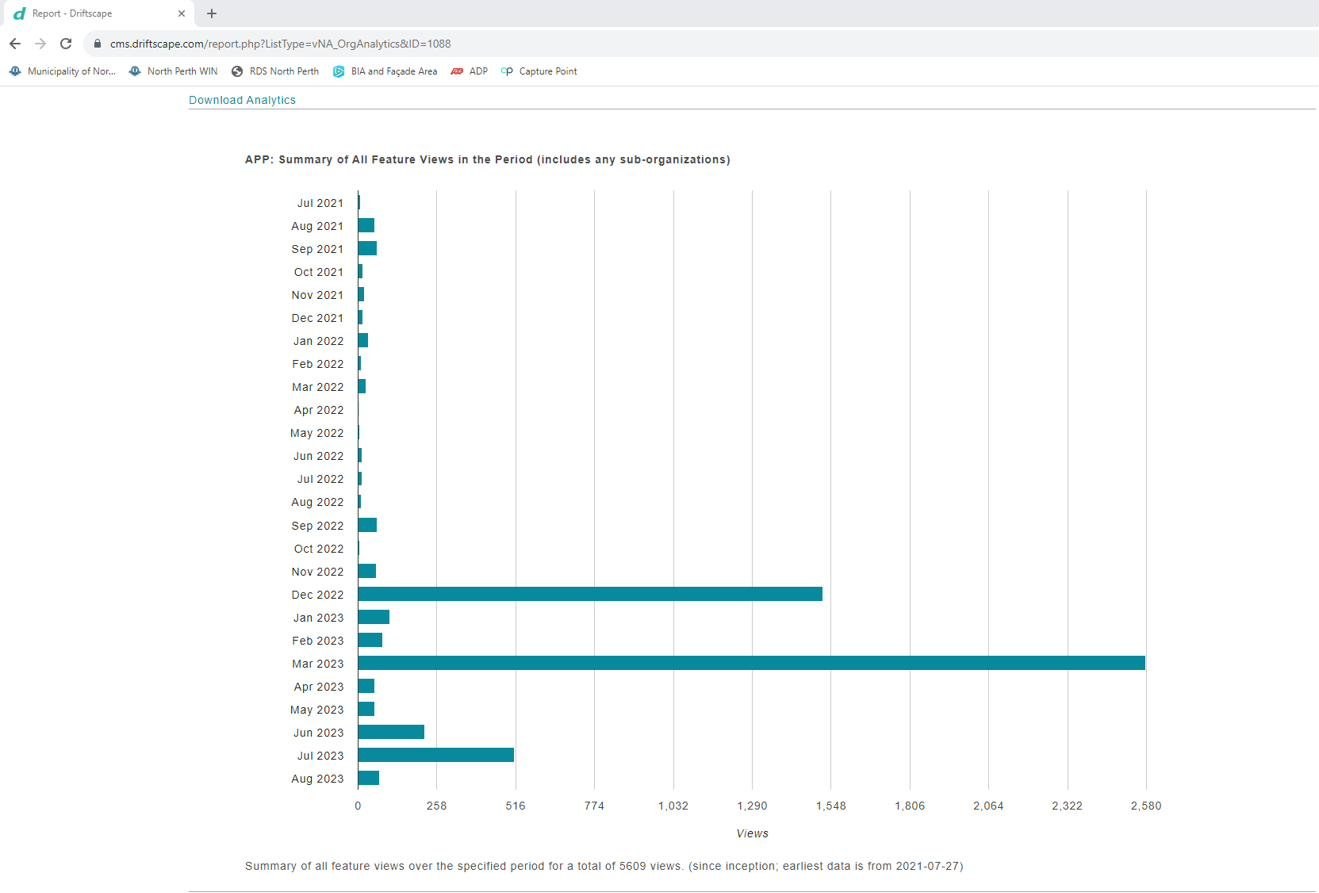The width and height of the screenshot is (1319, 893).
Task: Click the 'Jul 2021' axis label
Action: [x=320, y=203]
